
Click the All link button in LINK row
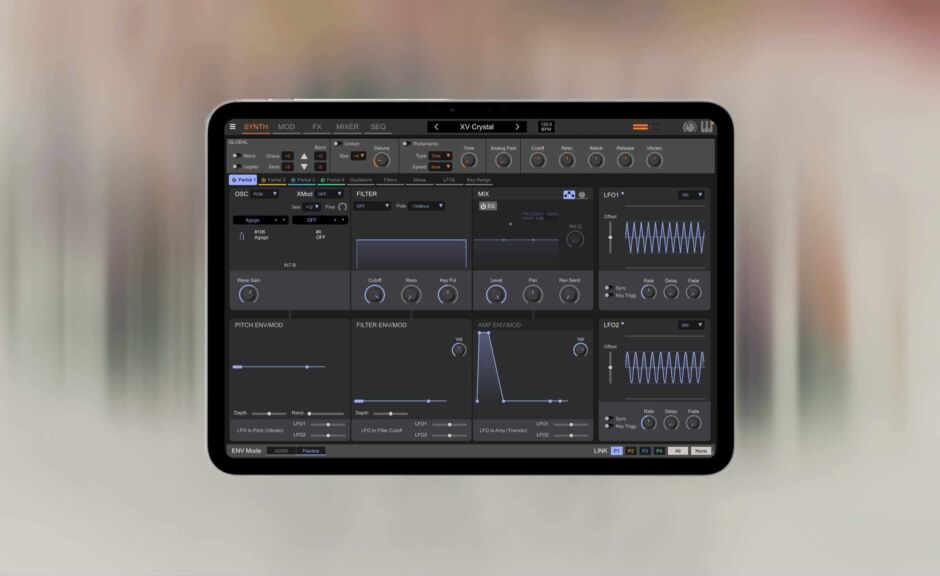679,451
